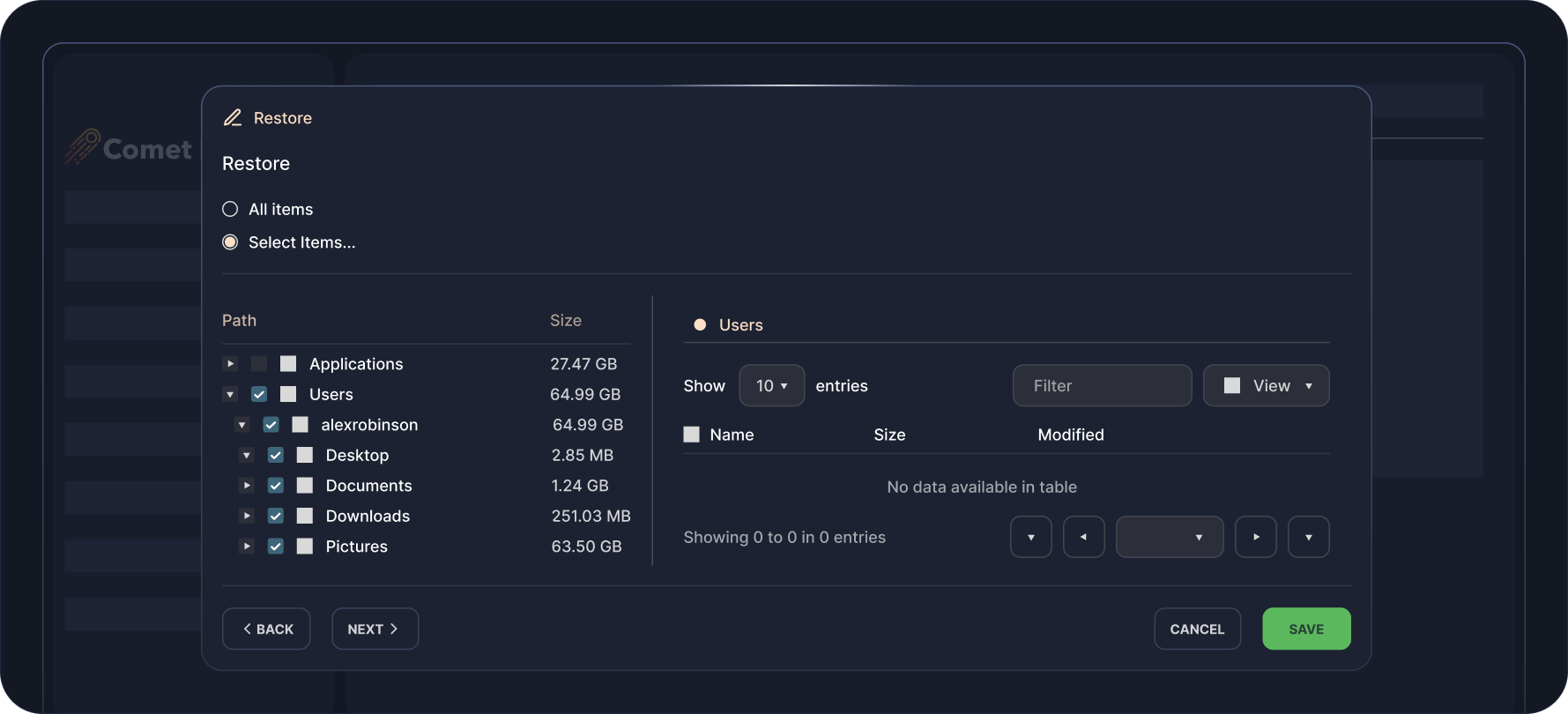
Task: Select the All items radio option
Action: 230,209
